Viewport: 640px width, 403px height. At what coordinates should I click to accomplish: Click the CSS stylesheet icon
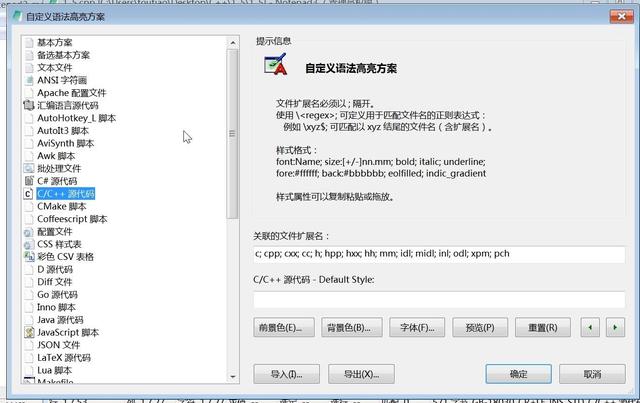pyautogui.click(x=29, y=244)
